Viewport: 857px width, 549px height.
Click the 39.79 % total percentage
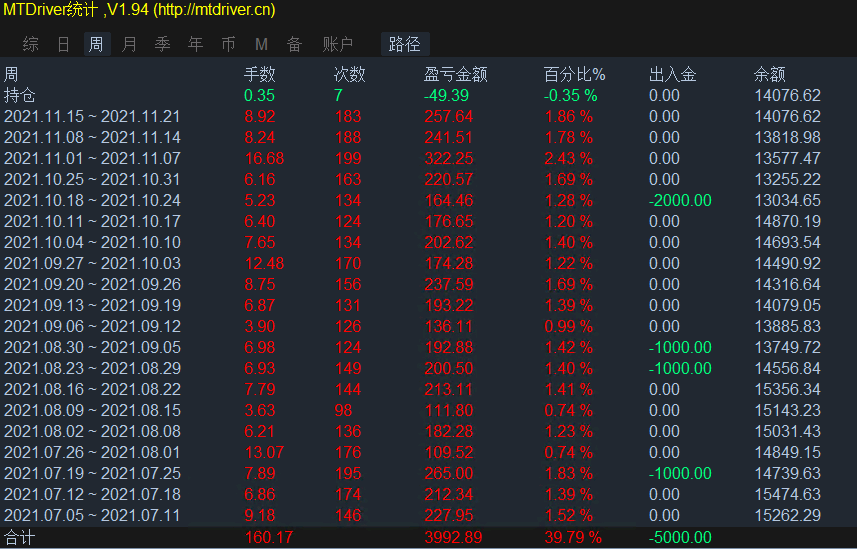point(573,538)
